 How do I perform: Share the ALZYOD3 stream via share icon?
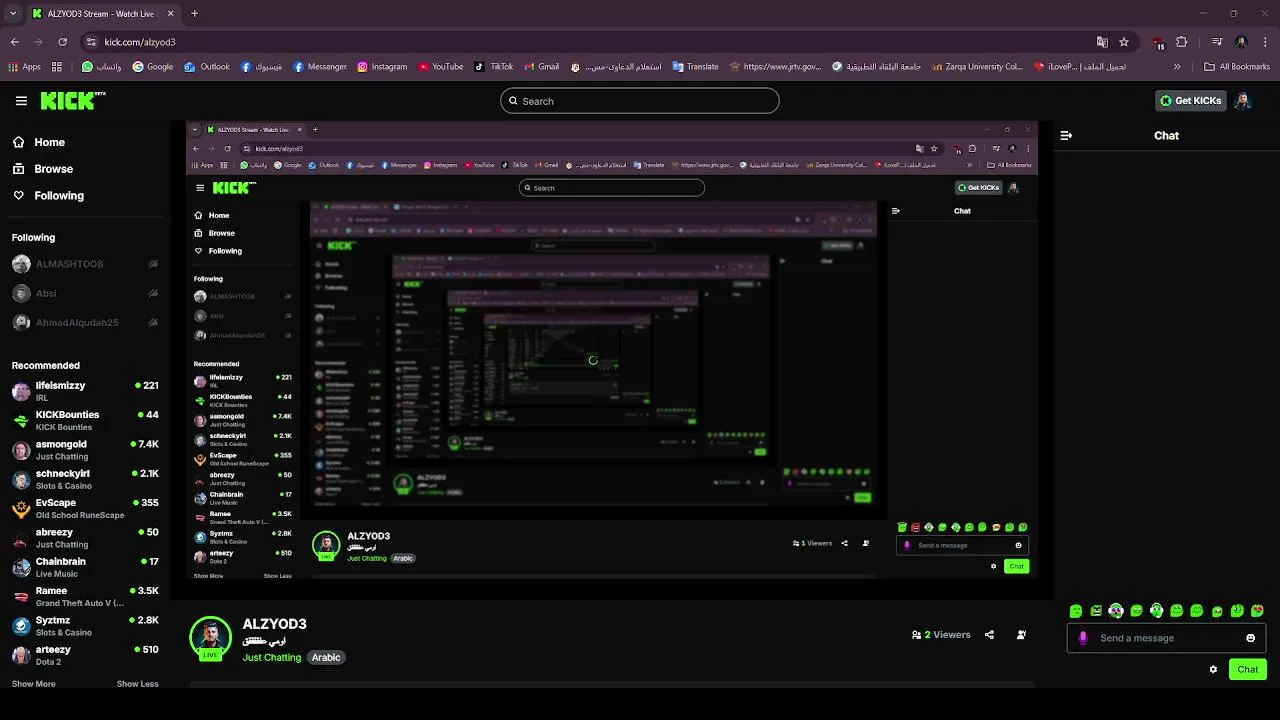pos(989,634)
